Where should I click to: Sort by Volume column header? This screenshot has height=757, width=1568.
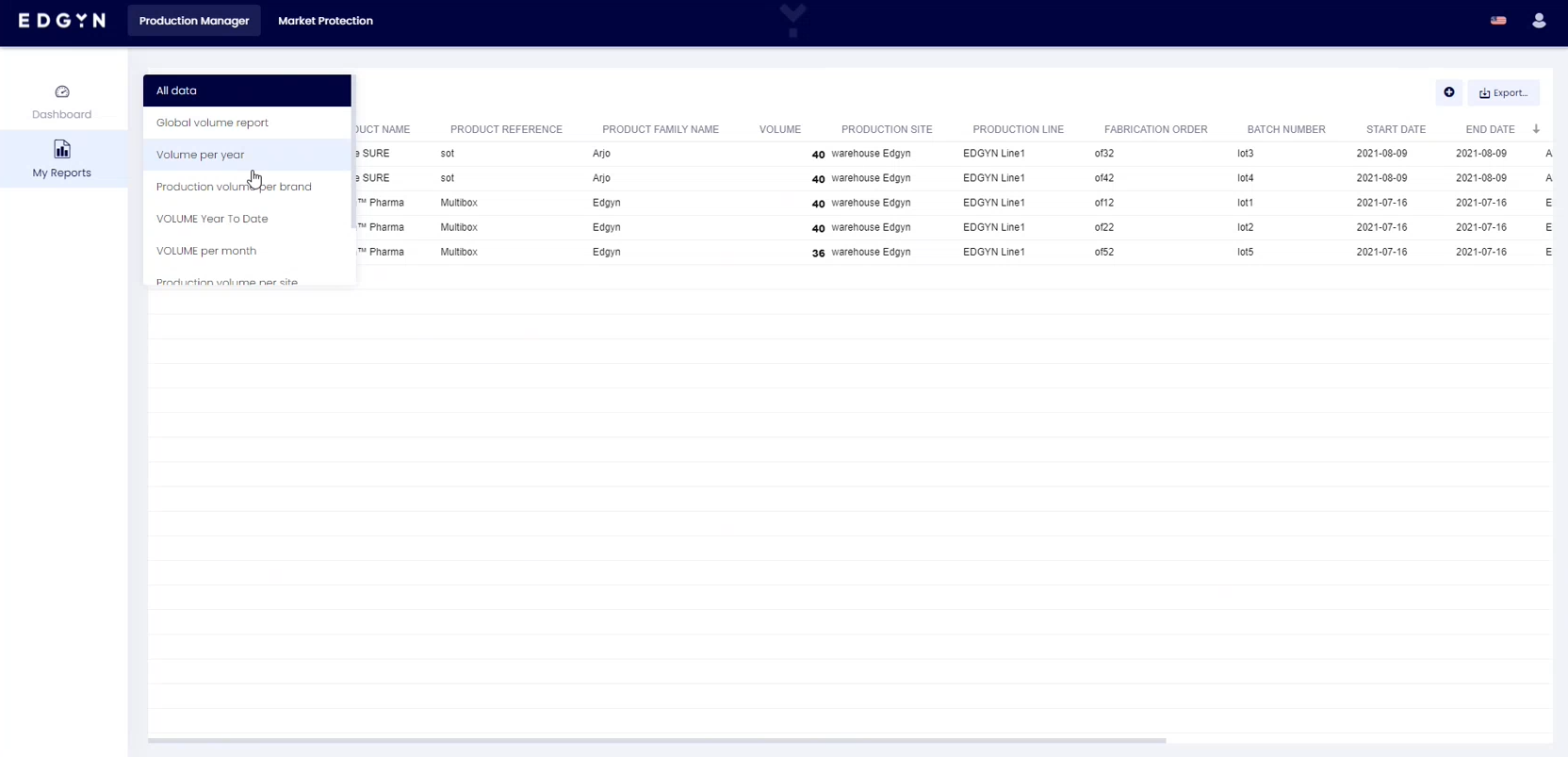[780, 129]
